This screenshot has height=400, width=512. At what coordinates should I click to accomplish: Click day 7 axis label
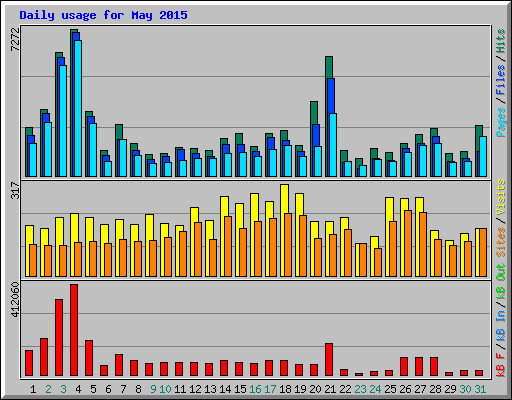coord(123,389)
